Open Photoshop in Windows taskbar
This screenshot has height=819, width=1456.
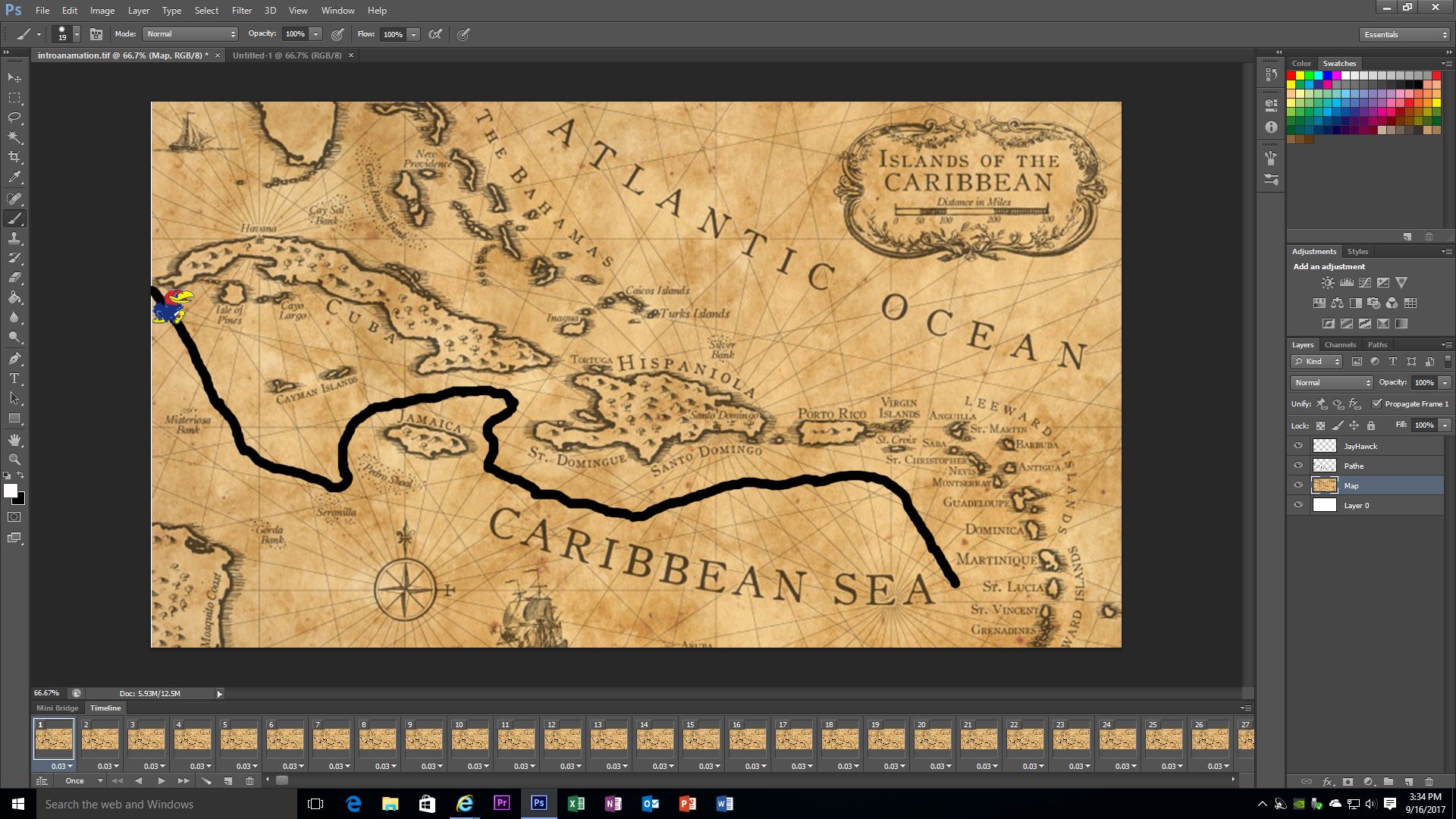[538, 803]
